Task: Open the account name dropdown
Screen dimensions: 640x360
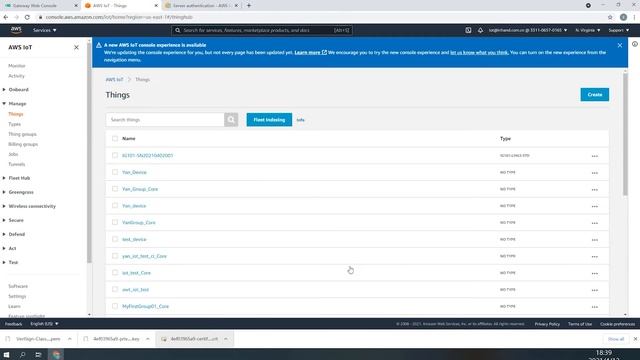Action: [x=528, y=30]
